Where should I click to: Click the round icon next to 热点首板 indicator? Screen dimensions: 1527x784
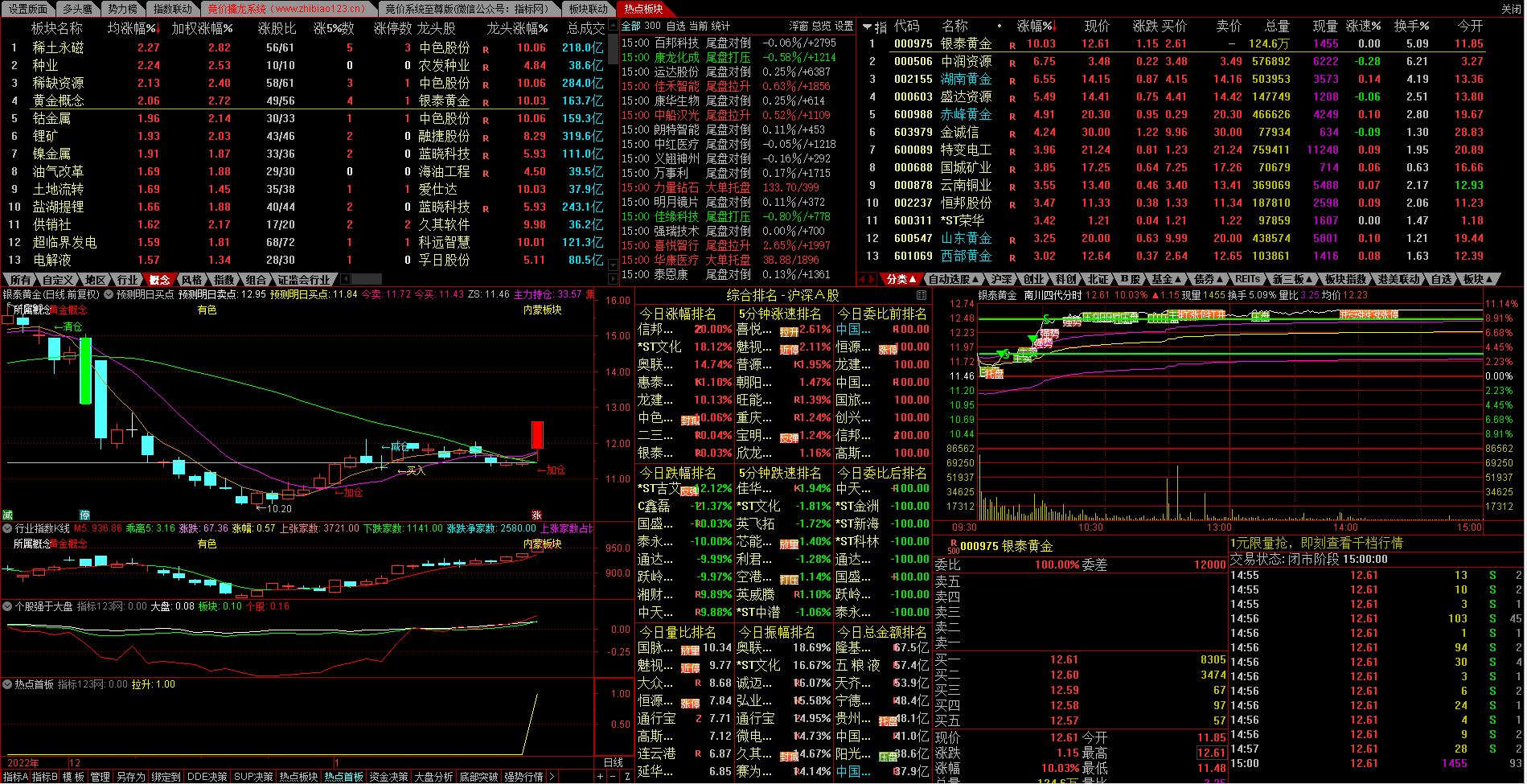[x=7, y=684]
